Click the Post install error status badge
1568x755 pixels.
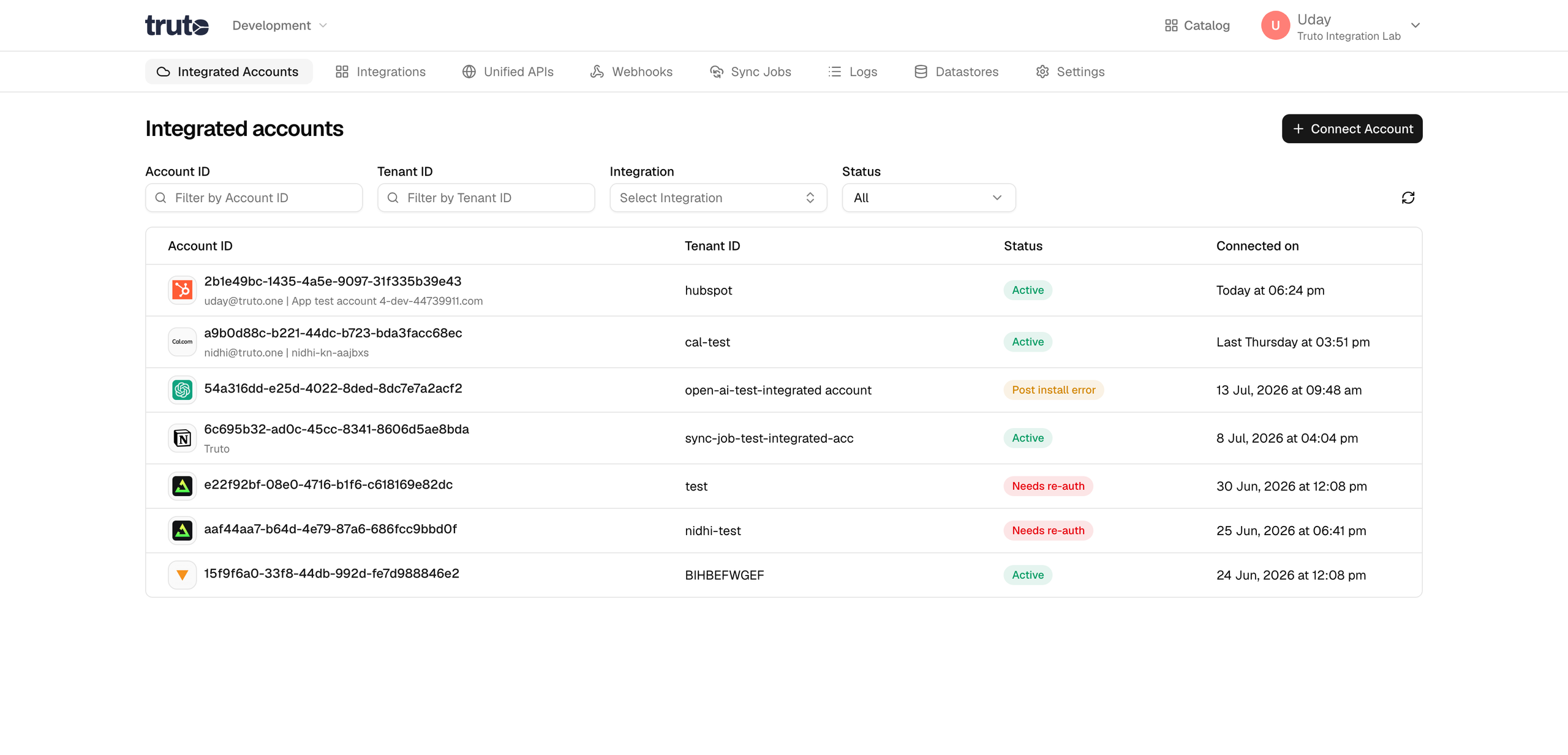coord(1053,390)
